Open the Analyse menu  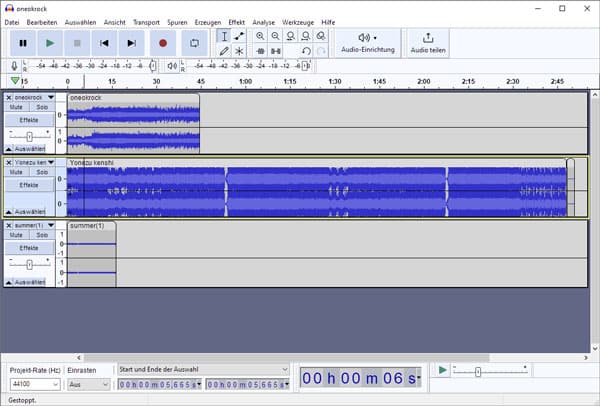point(263,23)
